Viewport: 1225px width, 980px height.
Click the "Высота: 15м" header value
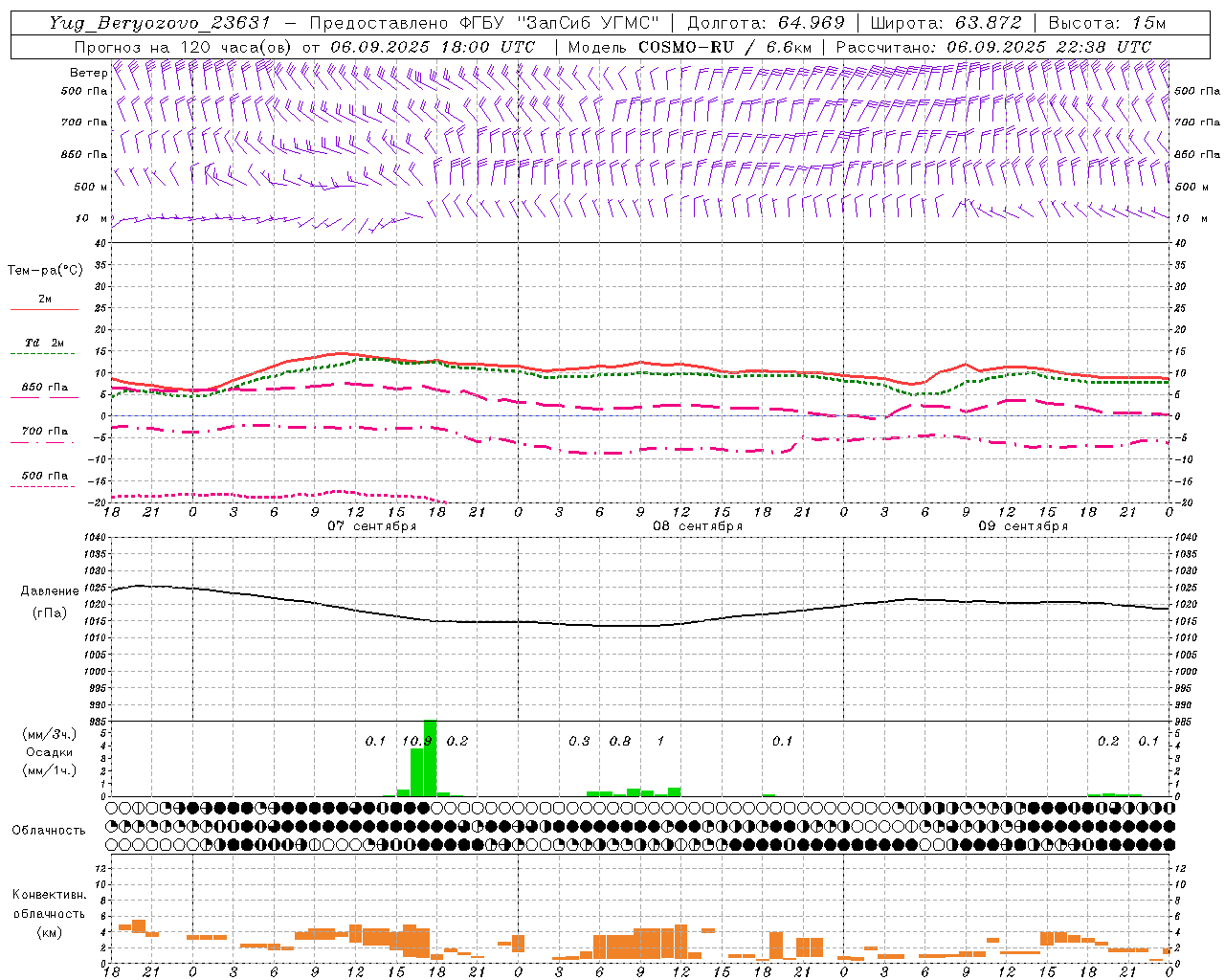coord(1107,23)
